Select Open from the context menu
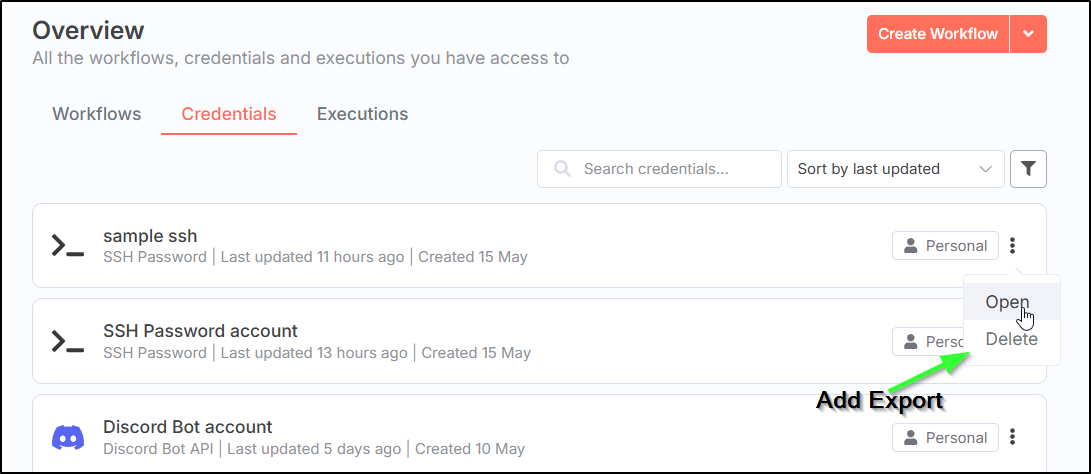 pos(1007,302)
